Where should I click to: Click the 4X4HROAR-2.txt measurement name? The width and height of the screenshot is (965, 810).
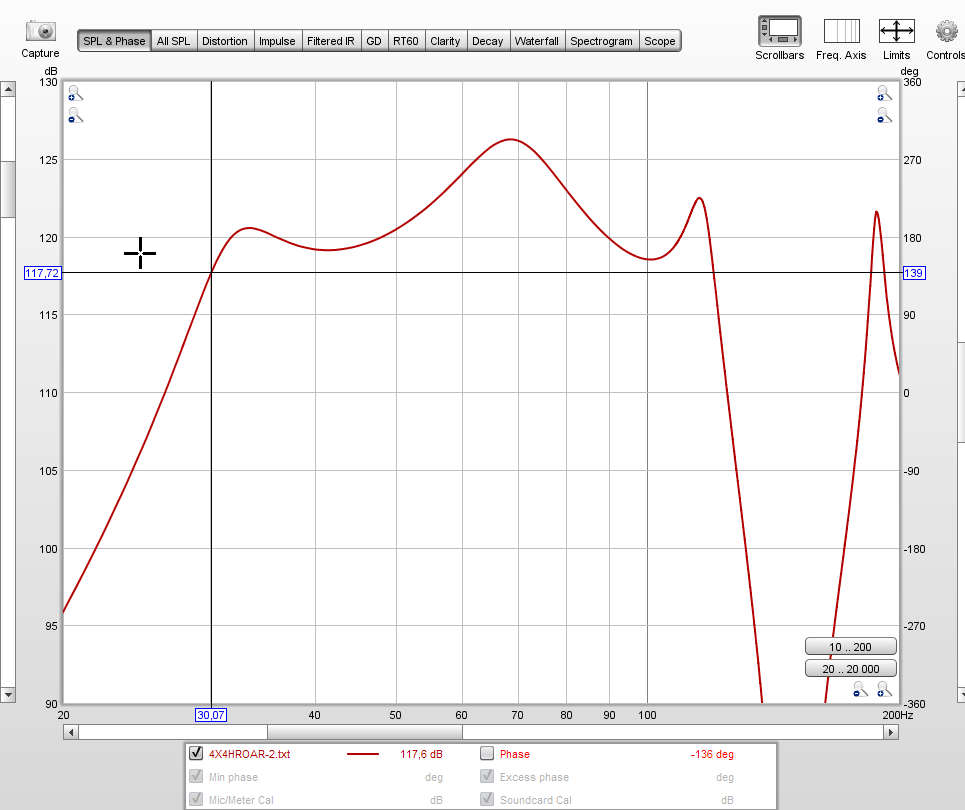click(x=249, y=754)
